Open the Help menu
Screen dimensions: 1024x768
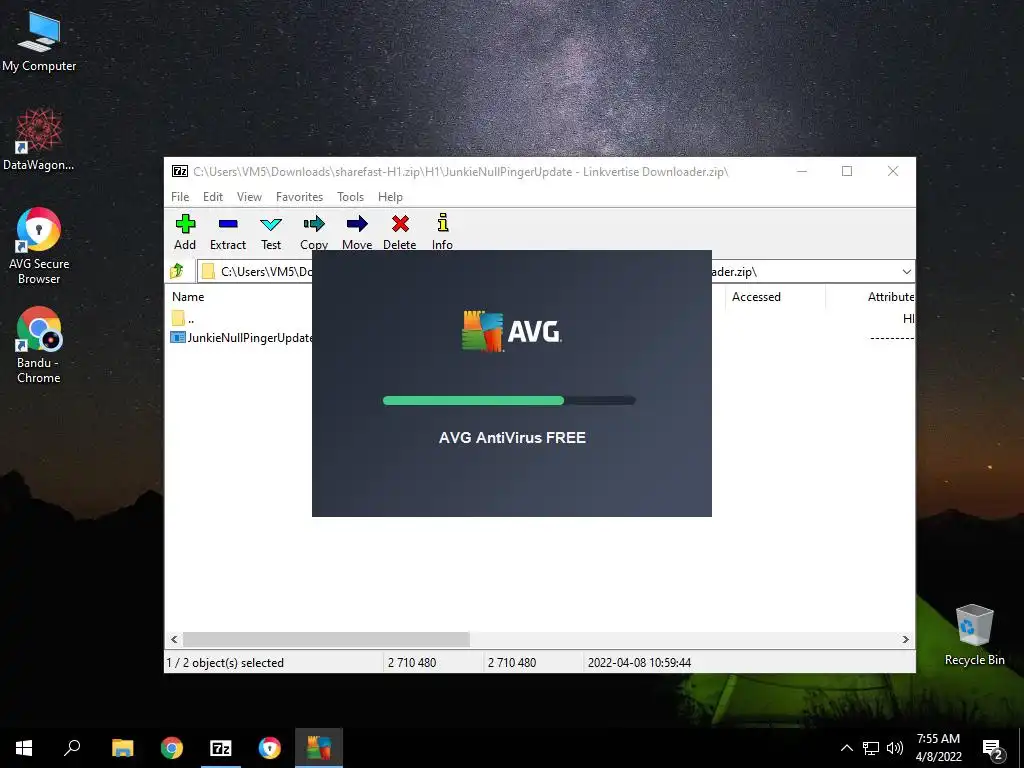390,197
